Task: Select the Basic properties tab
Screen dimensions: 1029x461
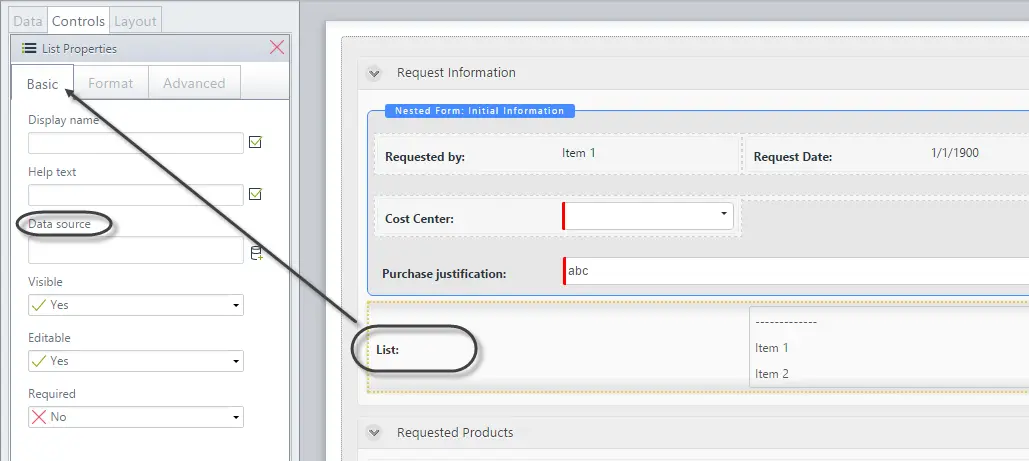Action: coord(43,83)
